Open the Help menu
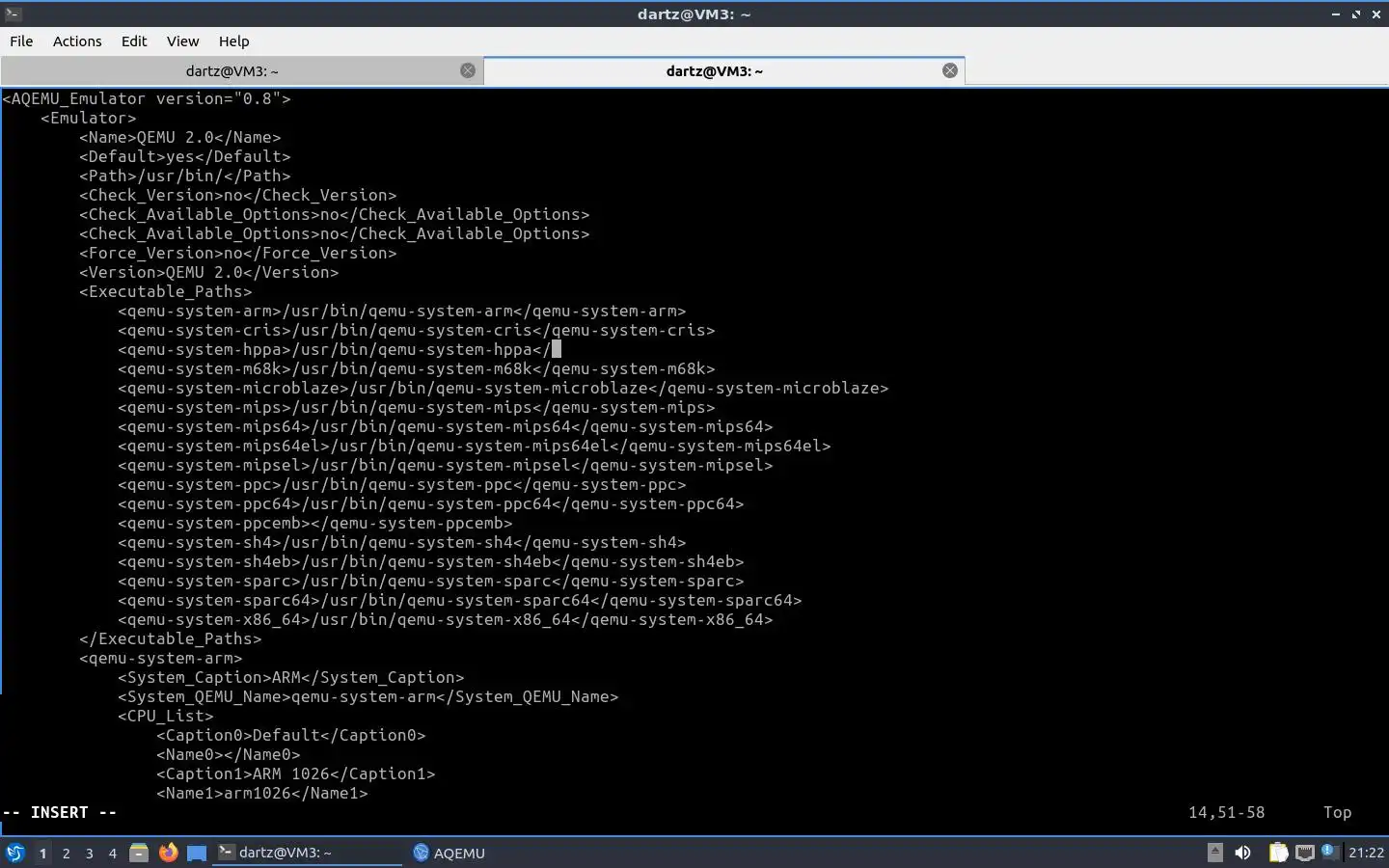This screenshot has width=1389, height=868. click(233, 41)
